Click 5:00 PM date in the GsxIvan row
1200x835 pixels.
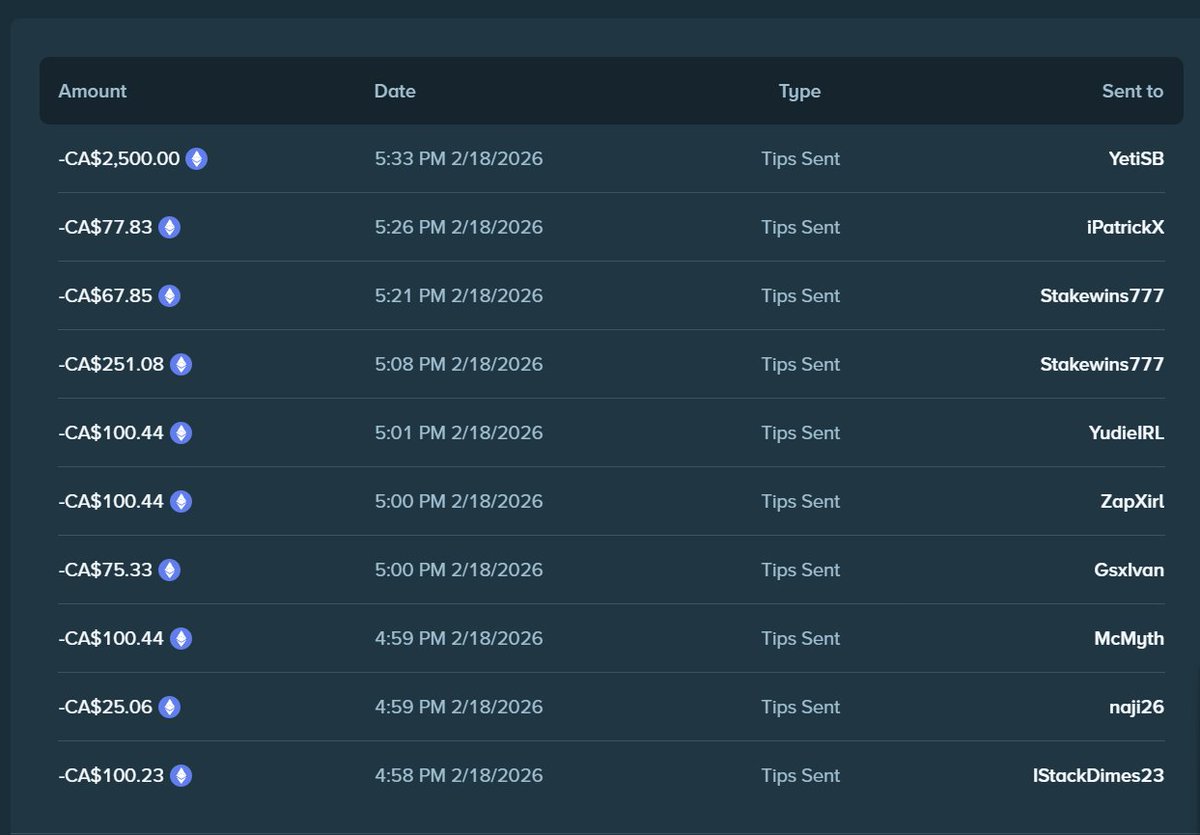tap(459, 570)
